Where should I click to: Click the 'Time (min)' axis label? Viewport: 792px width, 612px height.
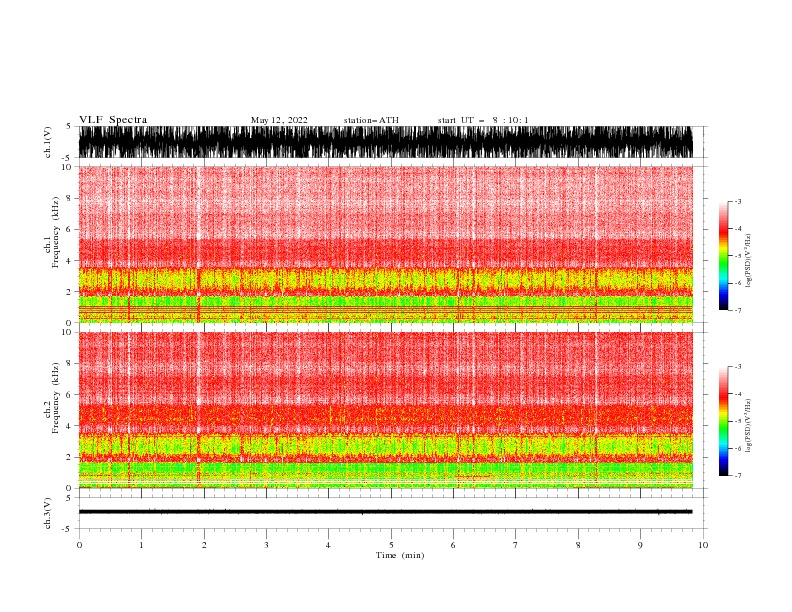pyautogui.click(x=400, y=555)
